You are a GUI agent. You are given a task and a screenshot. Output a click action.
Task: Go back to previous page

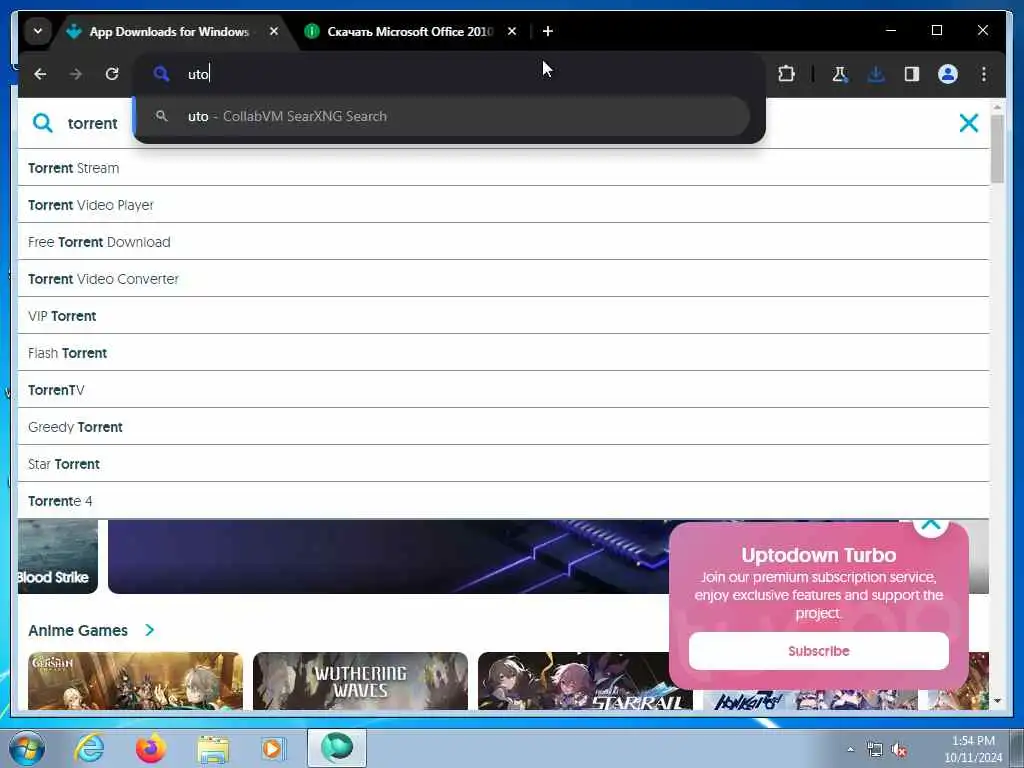click(x=40, y=74)
